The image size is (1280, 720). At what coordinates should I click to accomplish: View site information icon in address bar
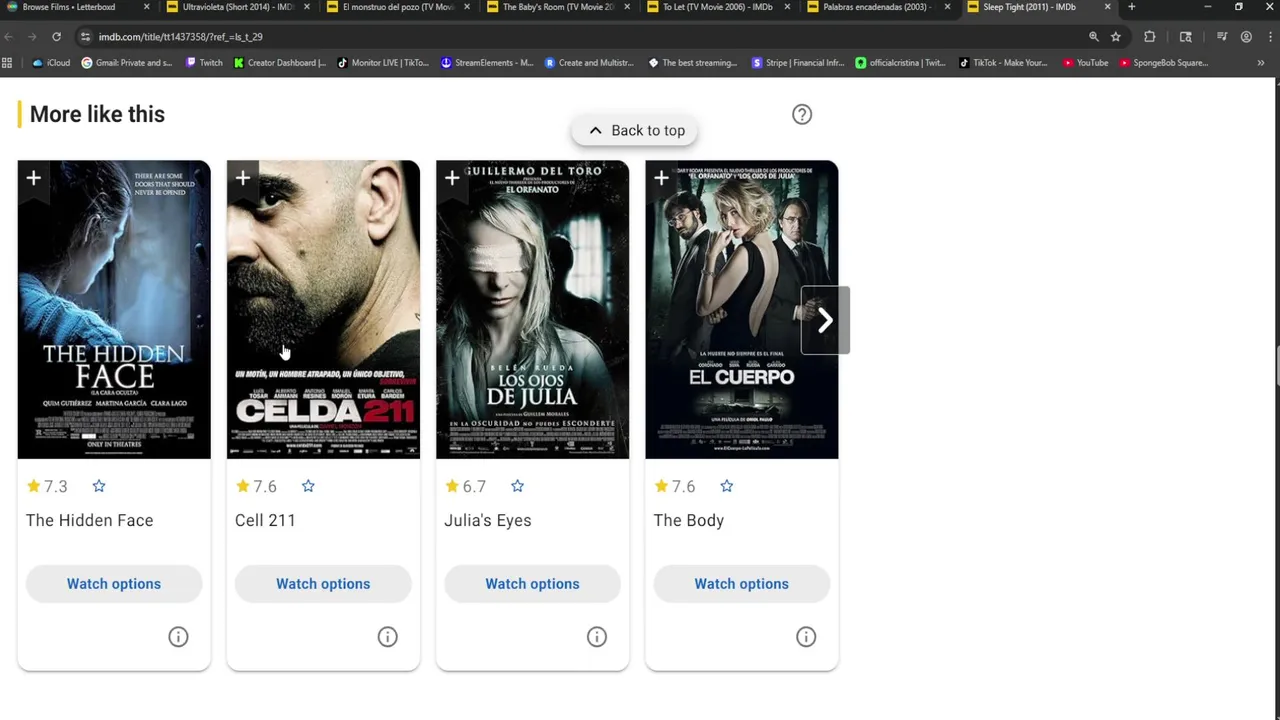pos(85,37)
